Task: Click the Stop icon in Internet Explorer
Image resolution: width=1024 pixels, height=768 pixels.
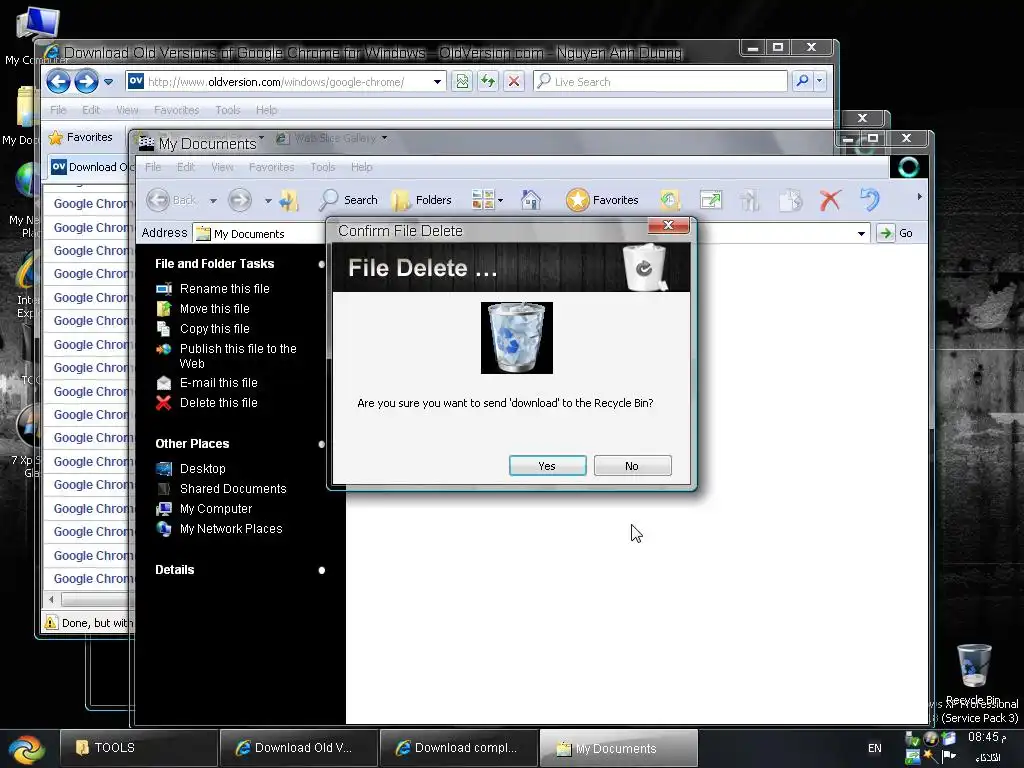Action: (x=514, y=82)
